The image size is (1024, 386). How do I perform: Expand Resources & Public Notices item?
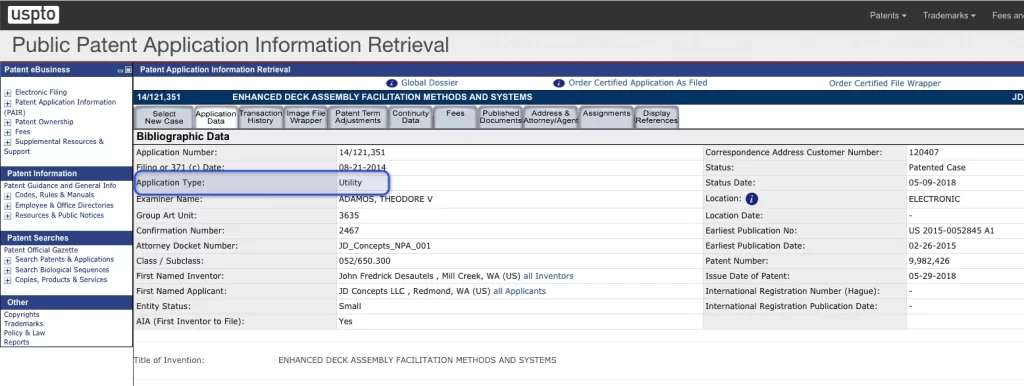[x=8, y=216]
